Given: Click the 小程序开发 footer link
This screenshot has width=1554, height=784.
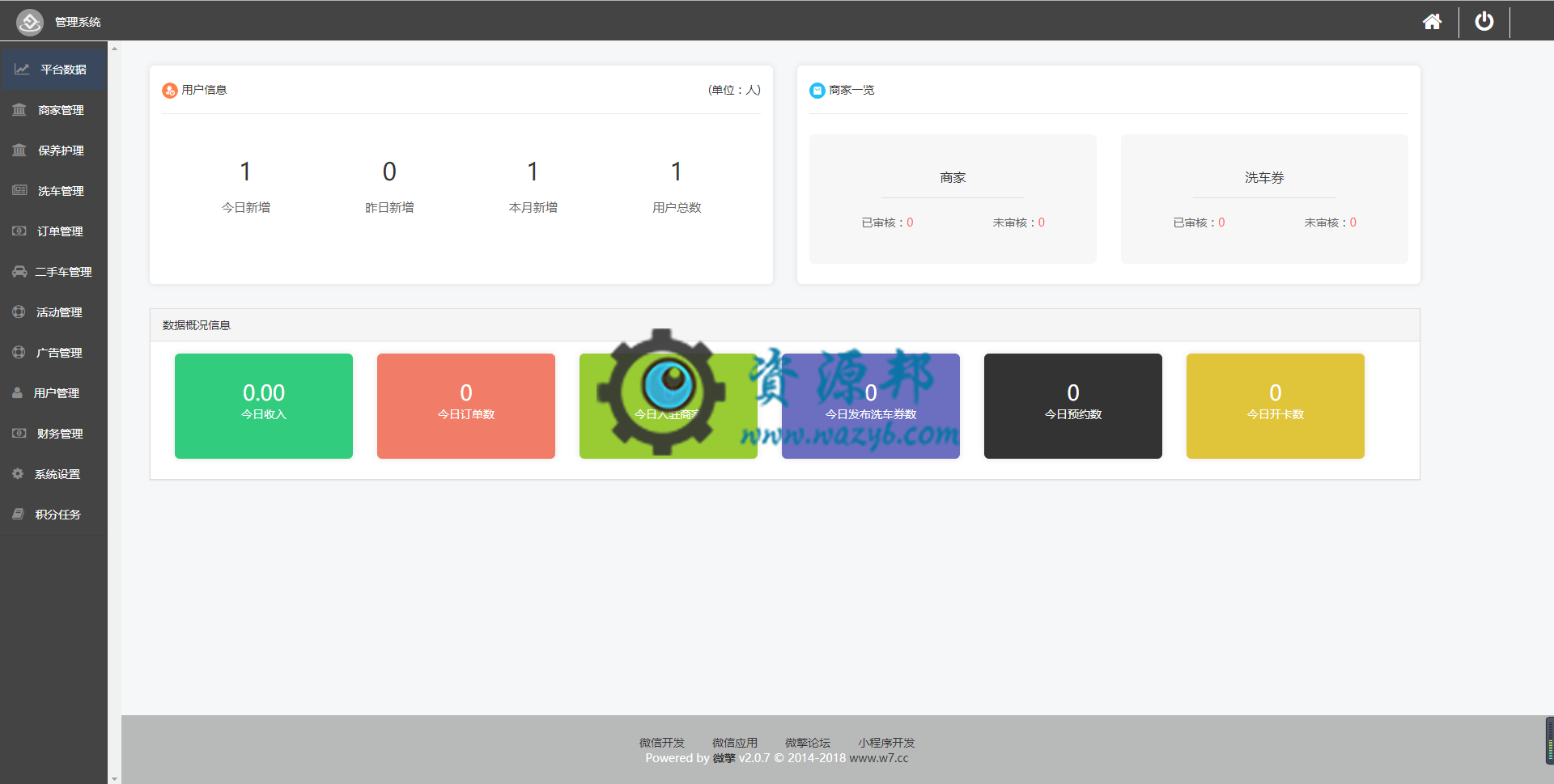Looking at the screenshot, I should pyautogui.click(x=886, y=743).
